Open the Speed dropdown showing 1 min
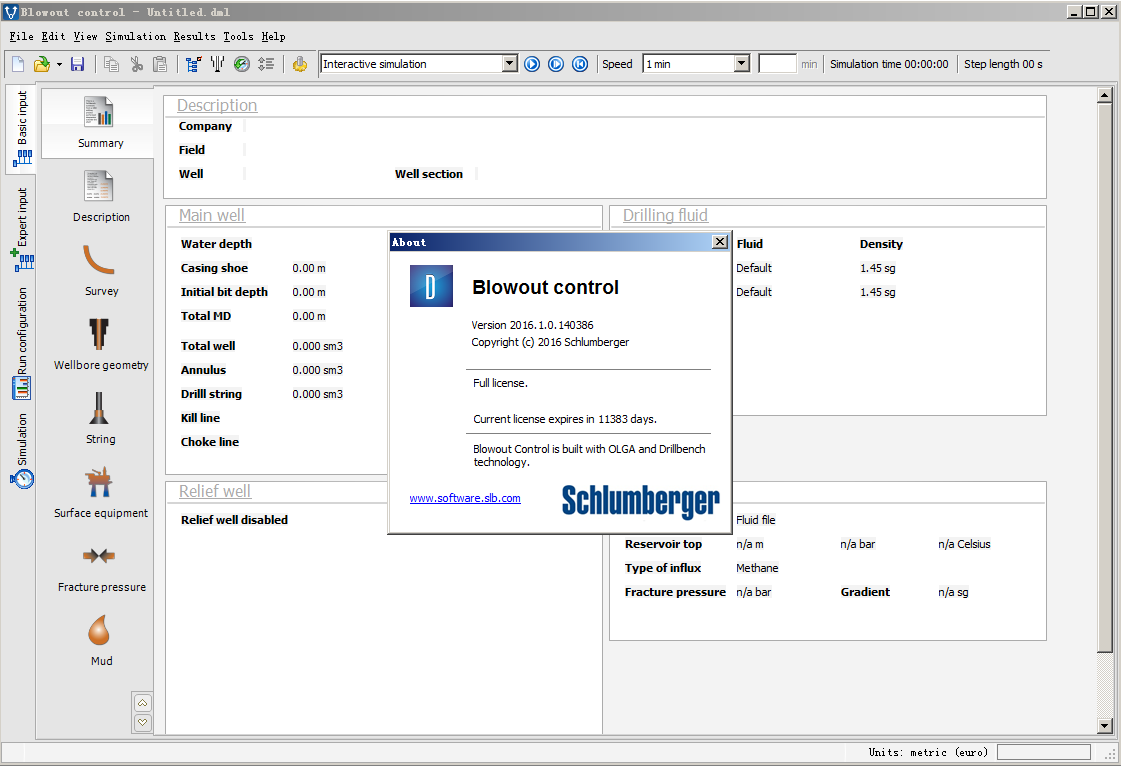The width and height of the screenshot is (1121, 766). point(741,64)
